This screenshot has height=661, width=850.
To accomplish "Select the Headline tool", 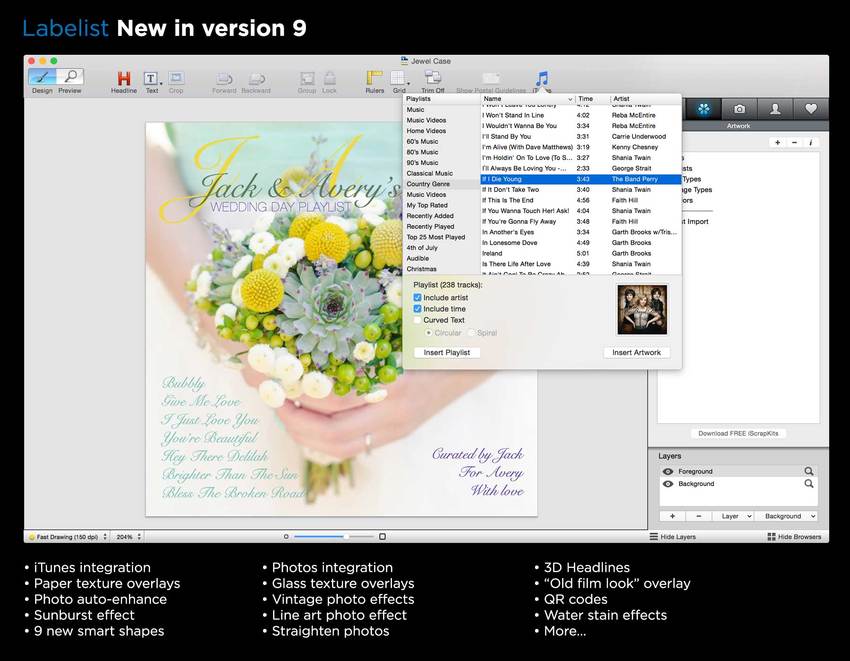I will pos(124,79).
